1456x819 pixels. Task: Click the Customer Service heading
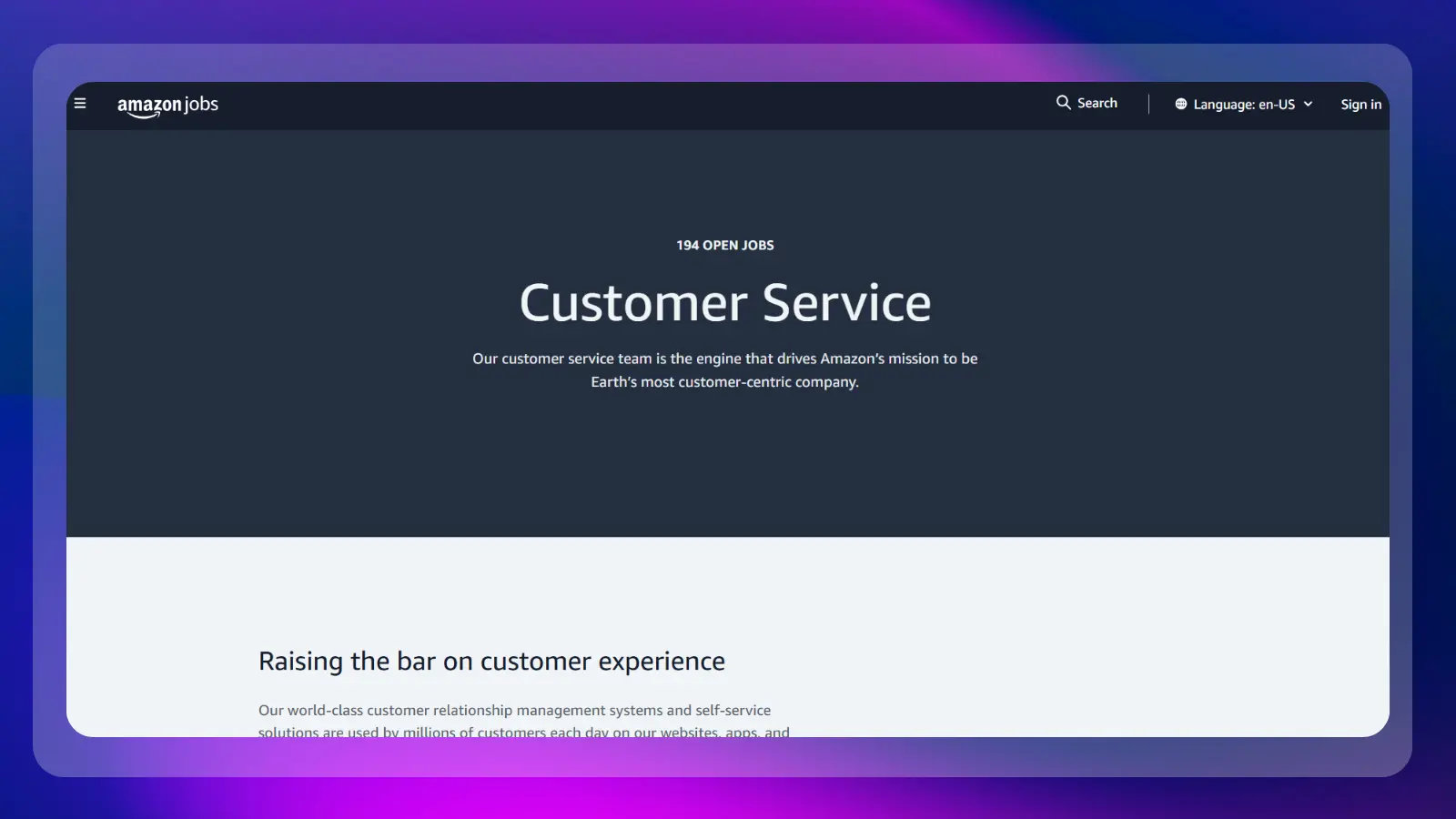click(x=725, y=303)
